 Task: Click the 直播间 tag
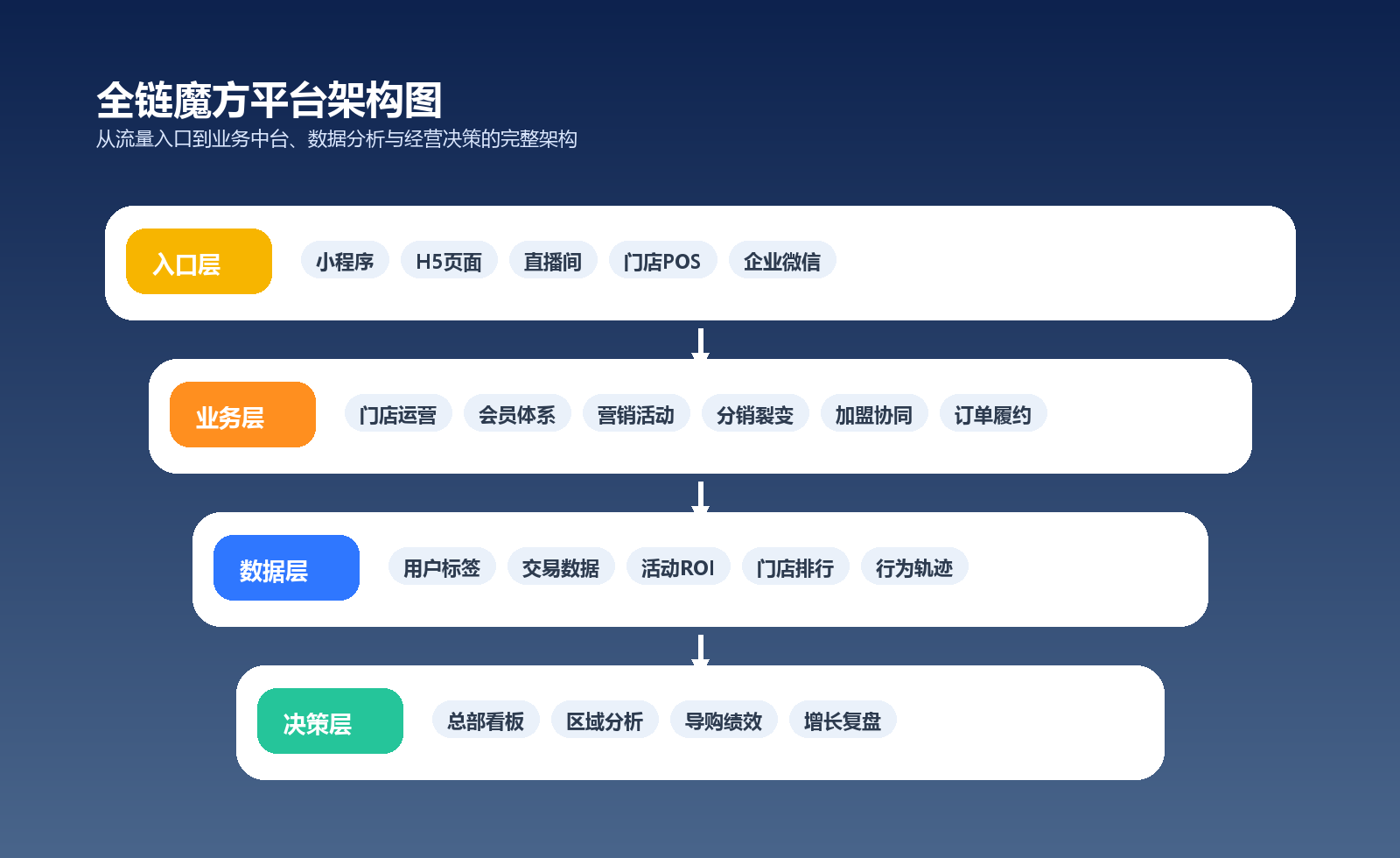[x=553, y=261]
